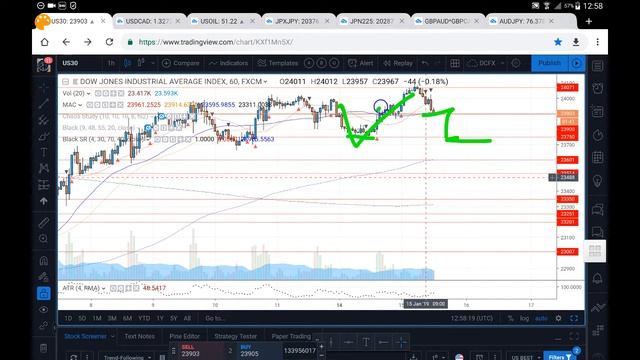Toggle log scale mode
640x360 pixels.
(x=524, y=318)
